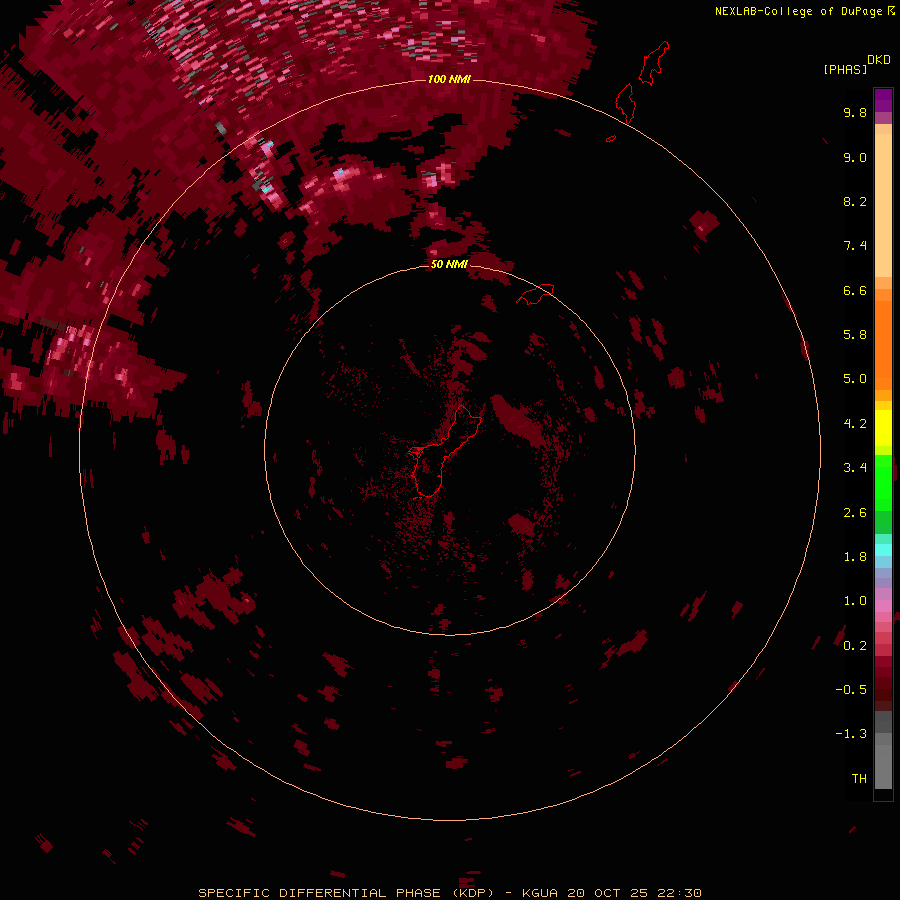Image resolution: width=900 pixels, height=900 pixels.
Task: Click the 3.4 scale value
Action: (855, 468)
